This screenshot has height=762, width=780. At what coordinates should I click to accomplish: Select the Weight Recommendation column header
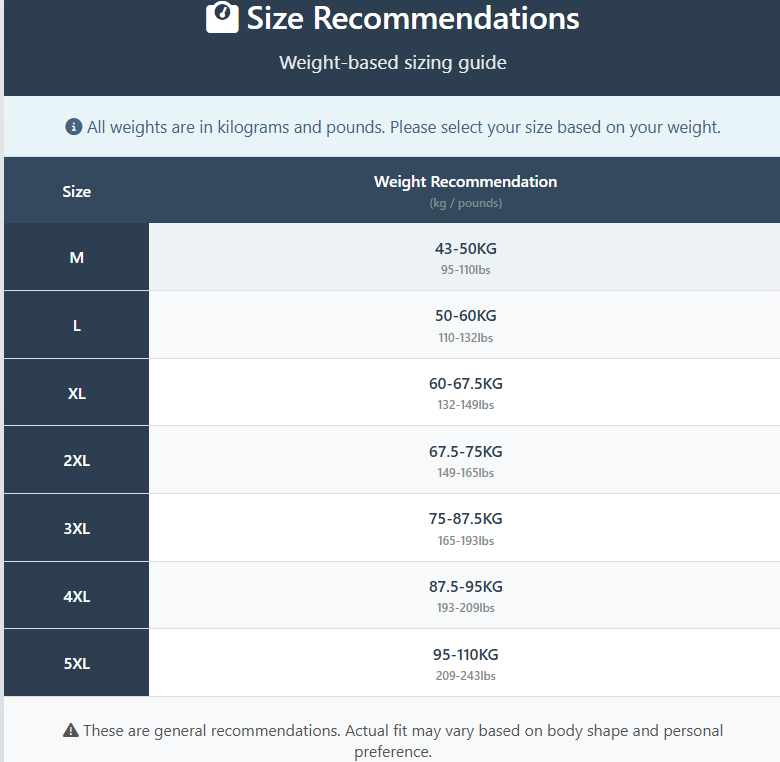pyautogui.click(x=465, y=182)
